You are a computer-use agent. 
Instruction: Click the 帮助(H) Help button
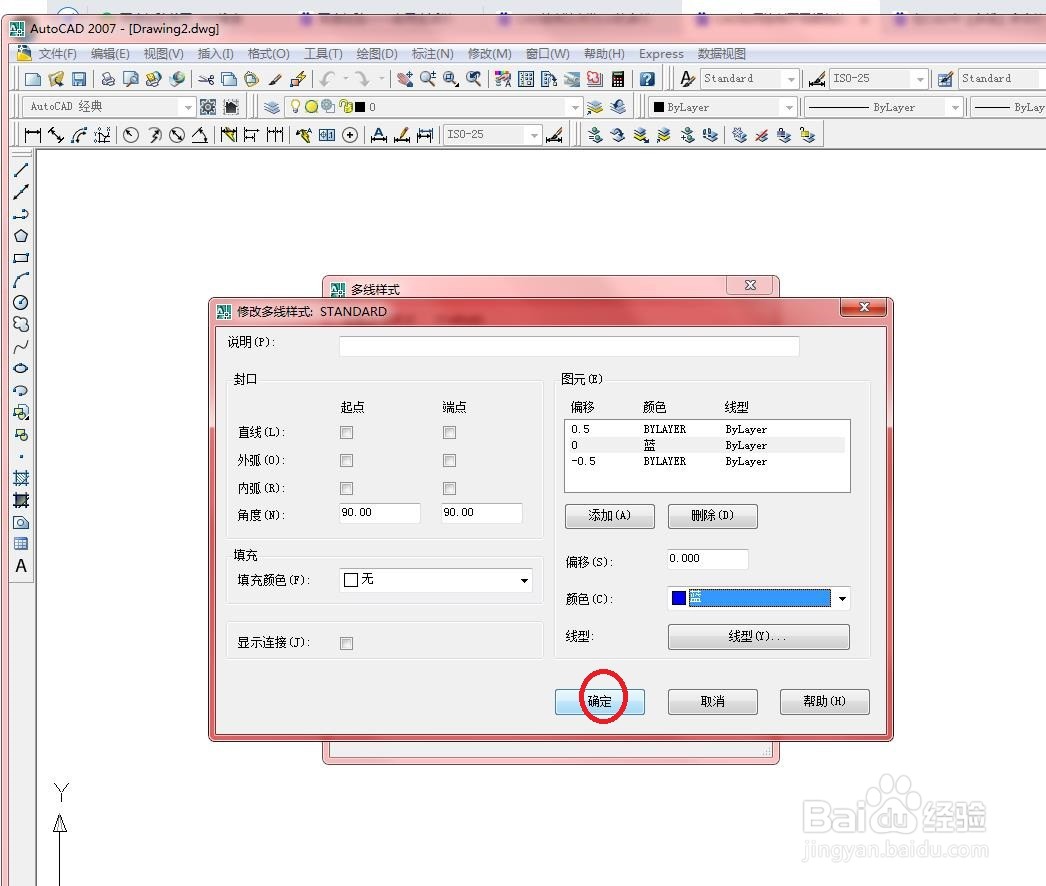pos(825,702)
